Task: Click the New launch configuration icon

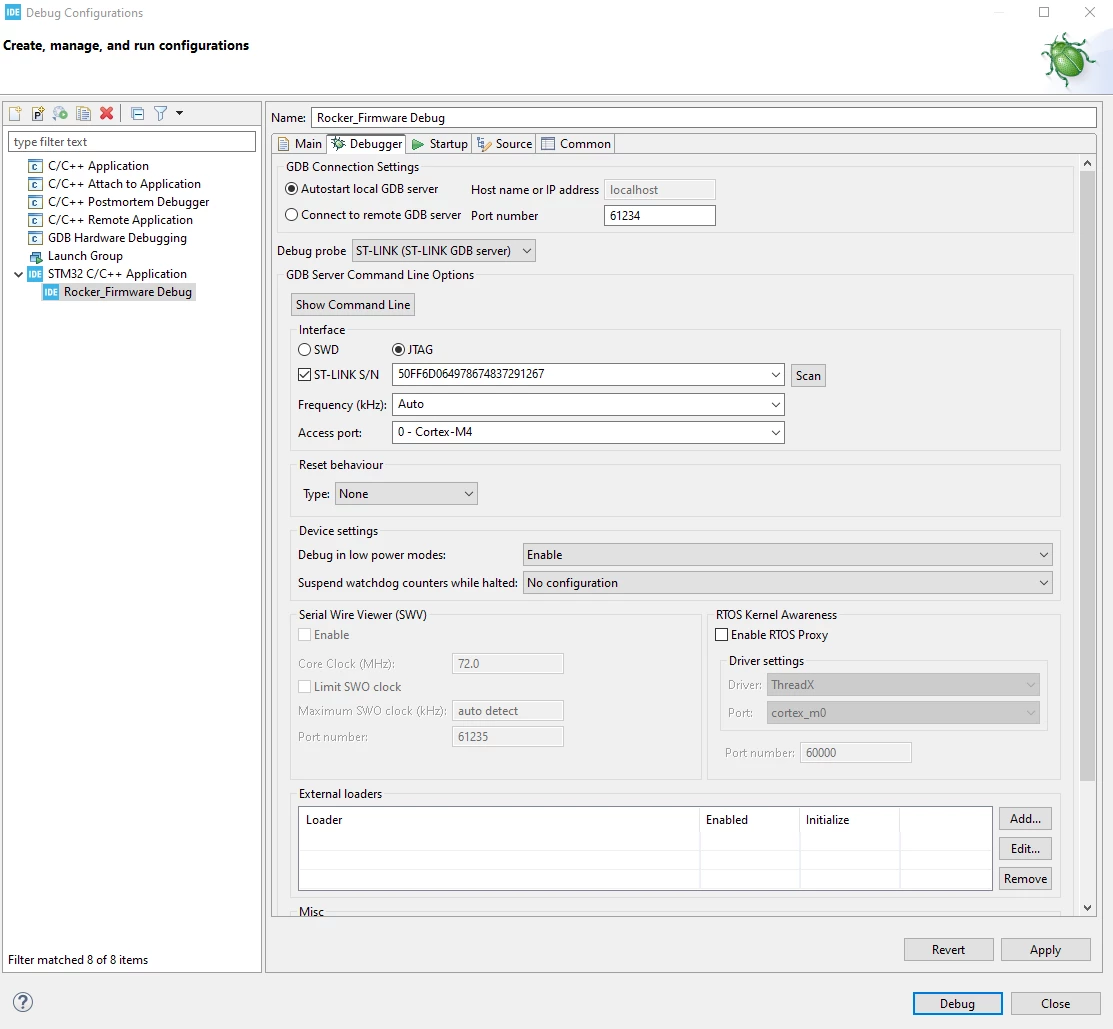Action: click(16, 114)
